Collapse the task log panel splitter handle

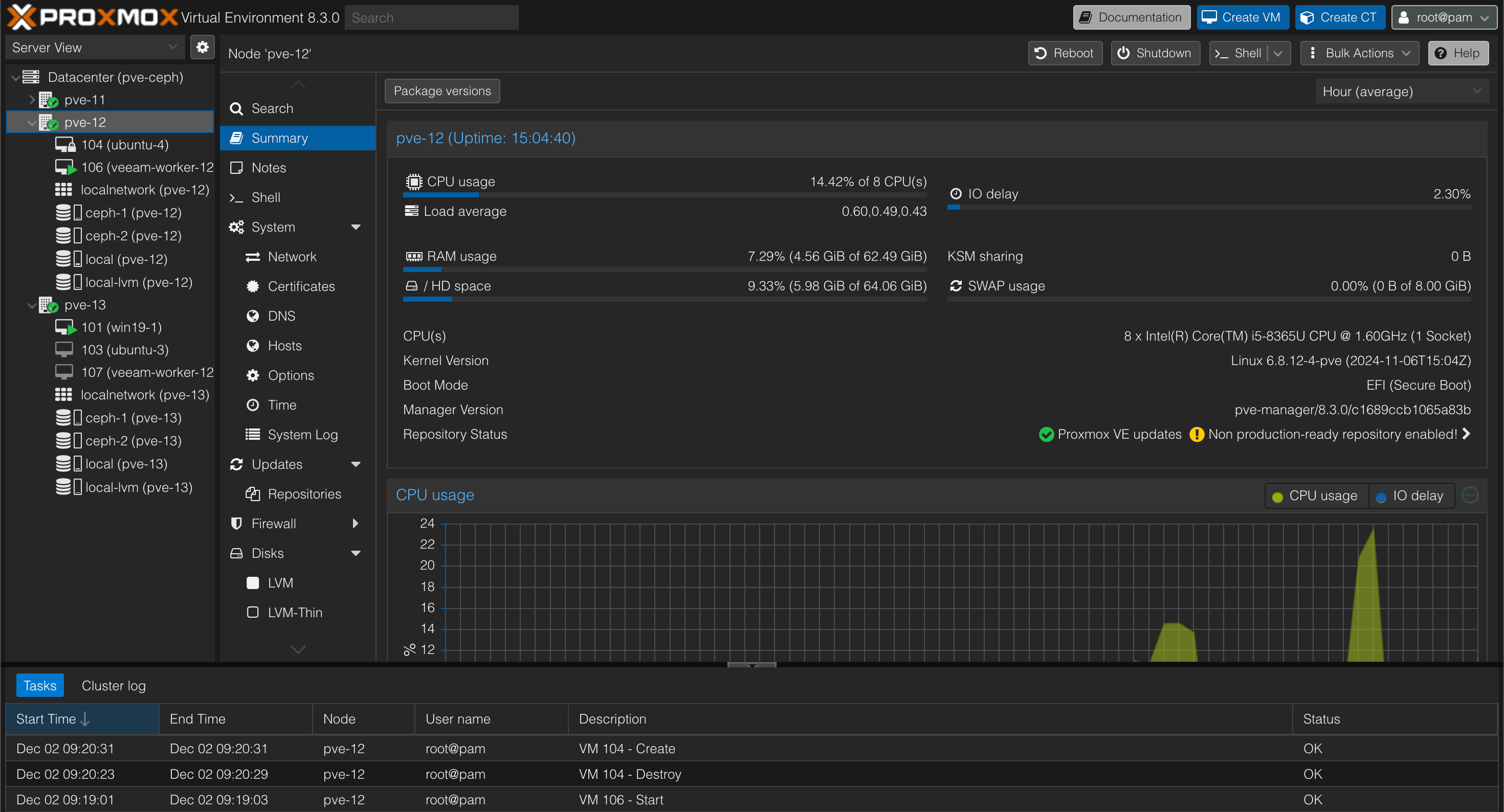tap(752, 664)
